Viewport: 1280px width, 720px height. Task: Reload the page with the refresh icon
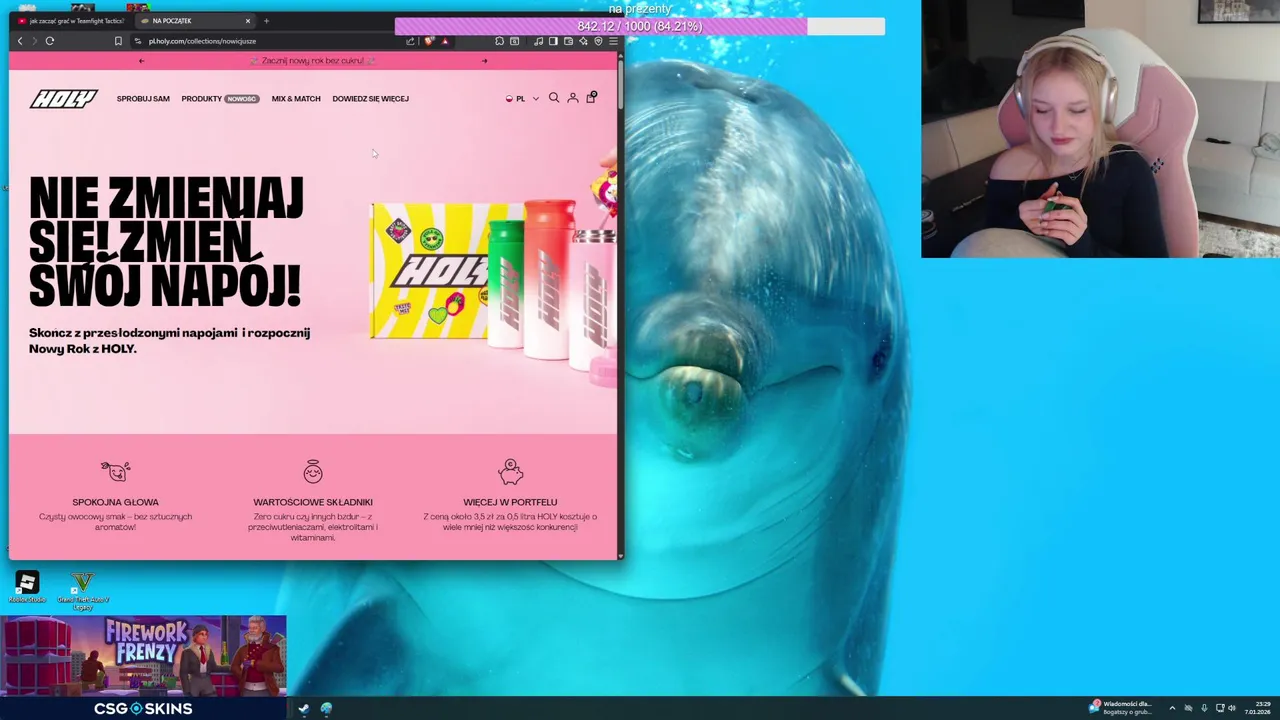point(49,41)
